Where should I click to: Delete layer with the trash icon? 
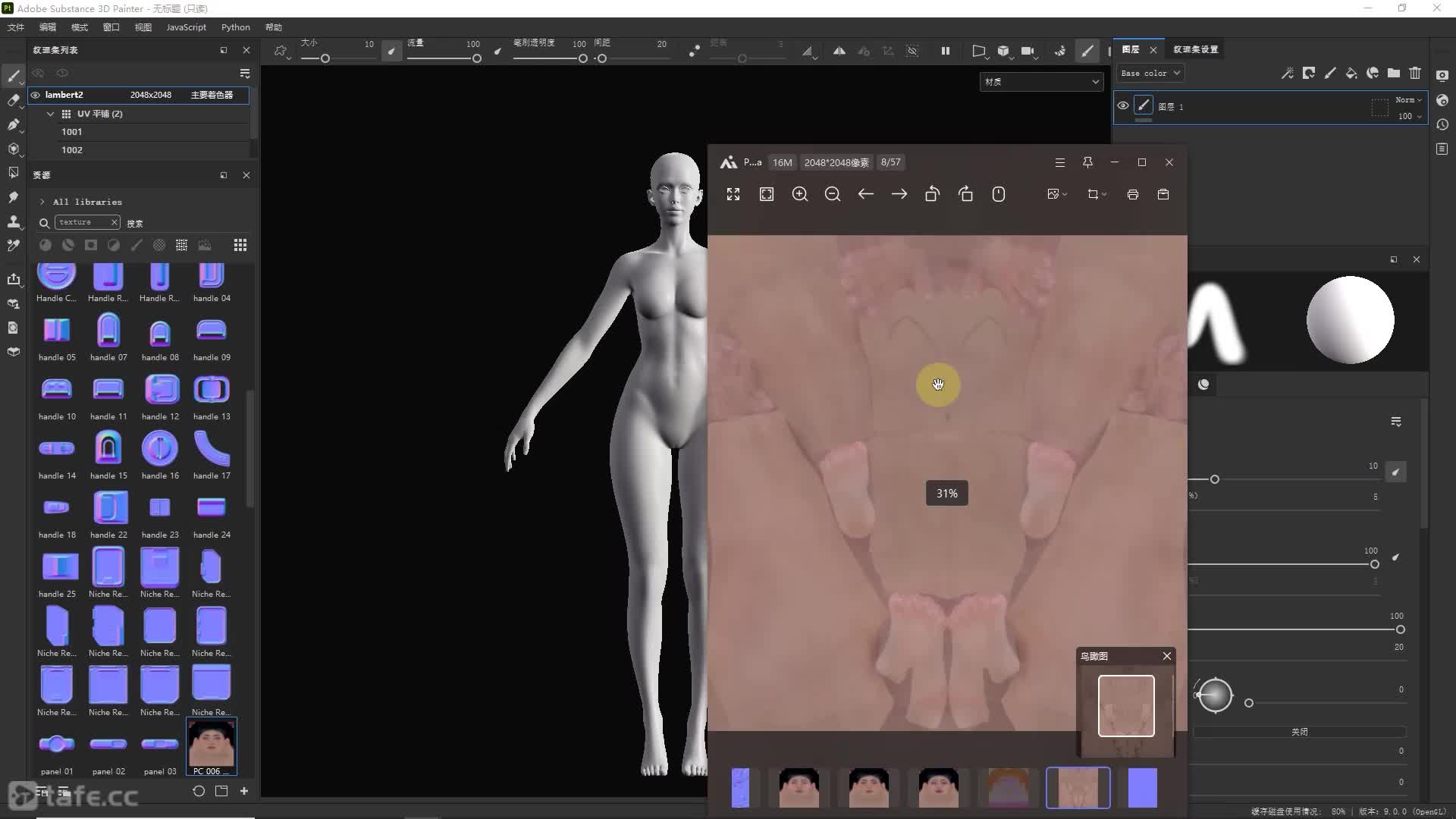1415,74
